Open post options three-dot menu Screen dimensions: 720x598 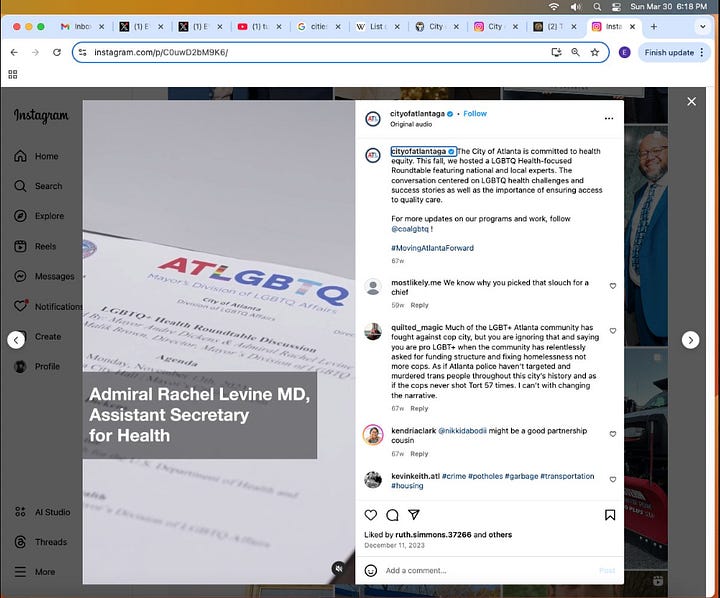[609, 118]
